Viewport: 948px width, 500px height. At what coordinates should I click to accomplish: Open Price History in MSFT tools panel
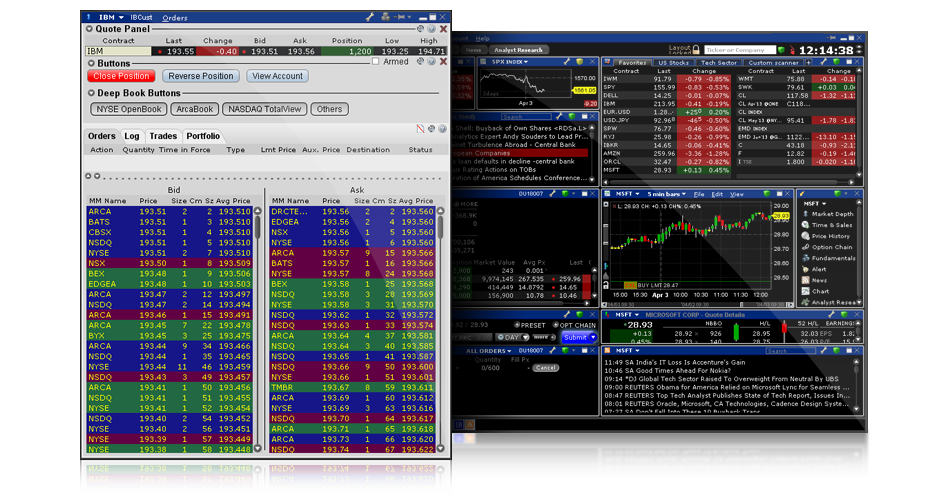coord(826,236)
